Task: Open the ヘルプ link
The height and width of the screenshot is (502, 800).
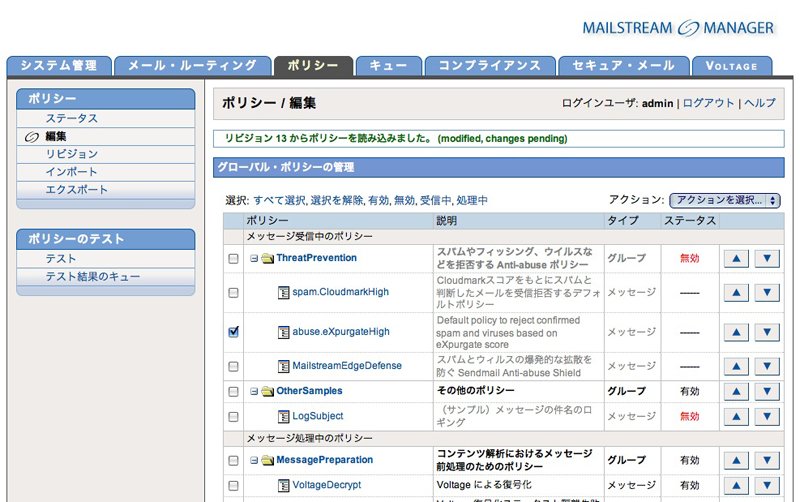Action: tap(759, 103)
